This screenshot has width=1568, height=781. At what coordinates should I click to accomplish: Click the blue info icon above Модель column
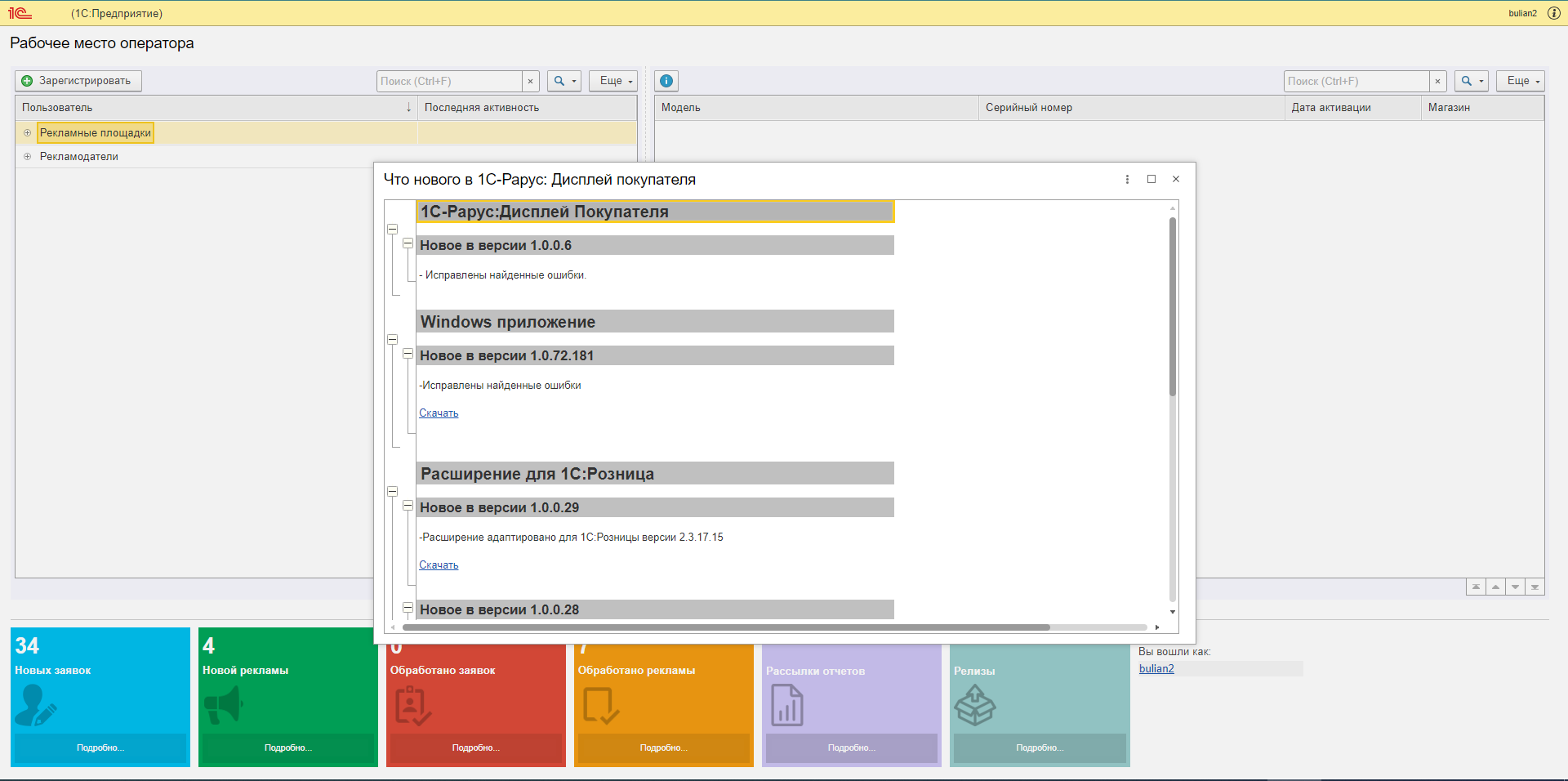(666, 81)
